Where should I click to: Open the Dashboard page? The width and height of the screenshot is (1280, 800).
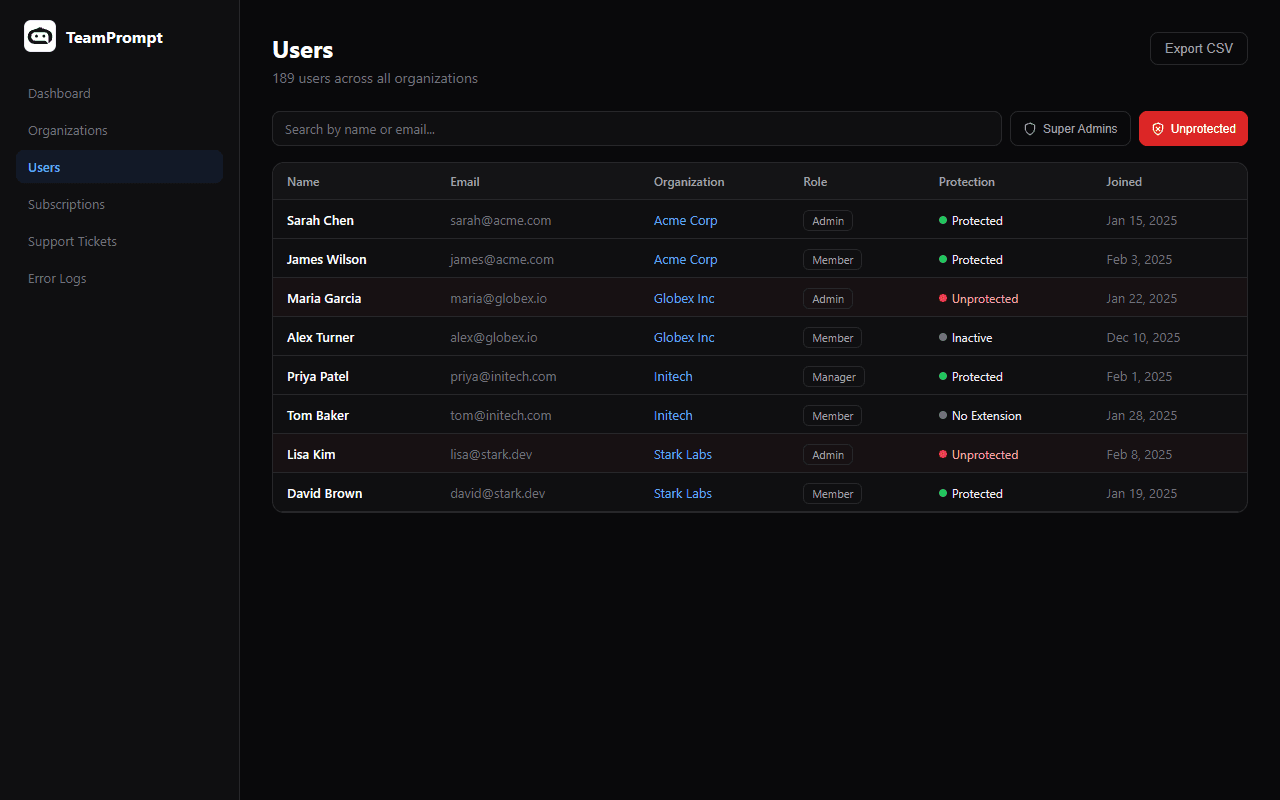point(59,93)
